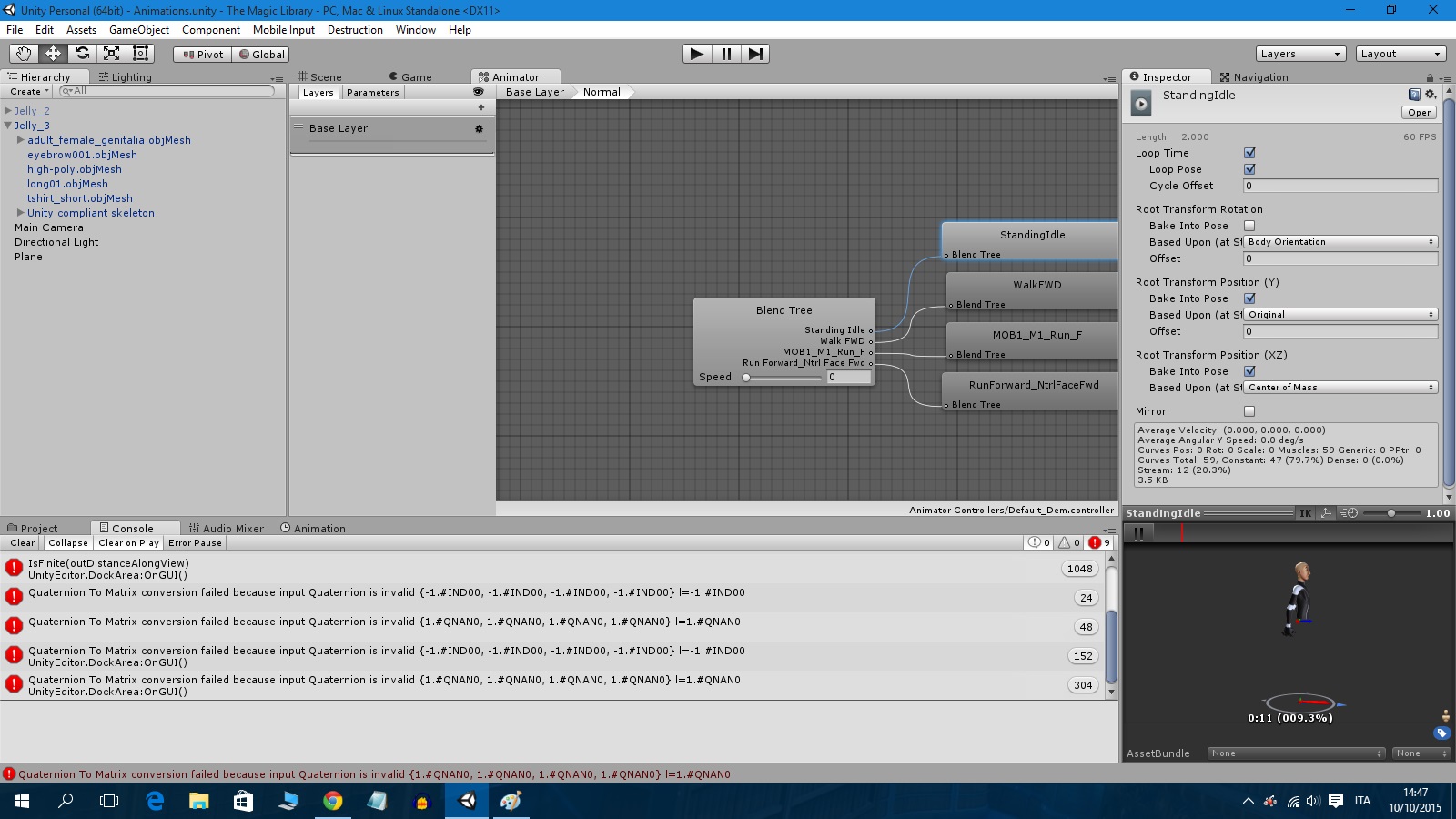1456x819 pixels.
Task: Select the Scale tool in the toolbar
Action: pyautogui.click(x=111, y=54)
